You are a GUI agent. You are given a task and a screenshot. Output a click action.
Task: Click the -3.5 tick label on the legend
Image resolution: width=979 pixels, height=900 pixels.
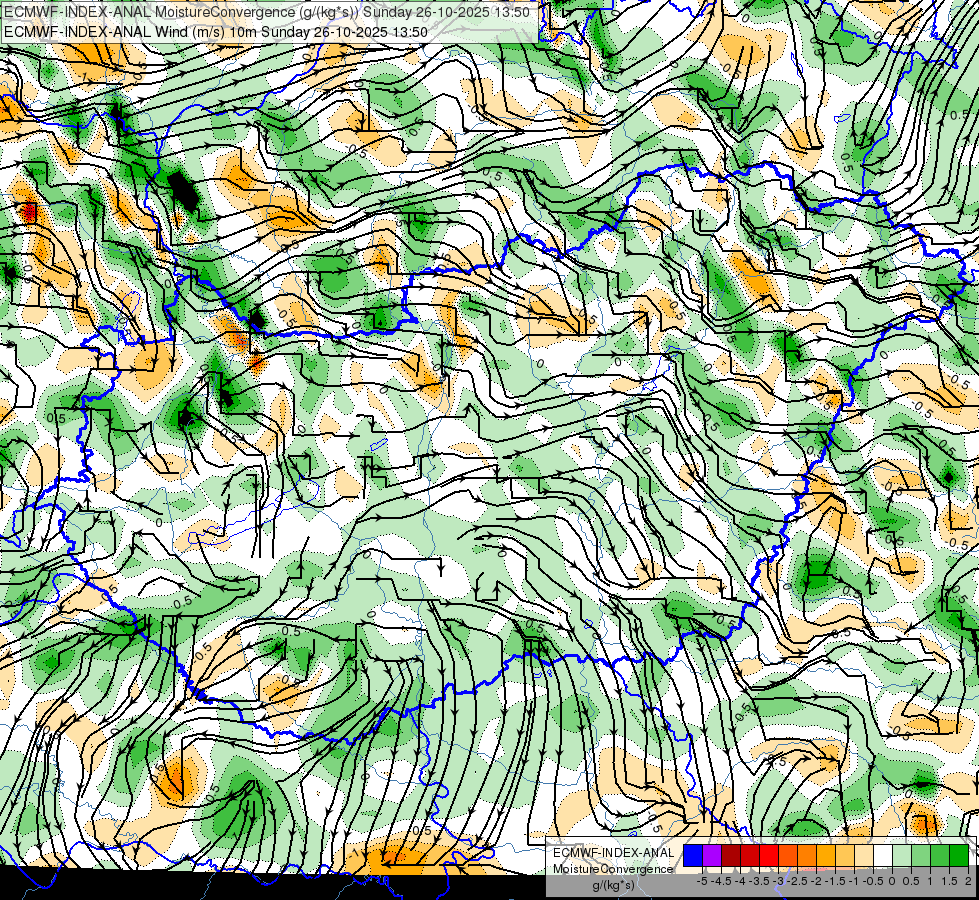pos(759,881)
